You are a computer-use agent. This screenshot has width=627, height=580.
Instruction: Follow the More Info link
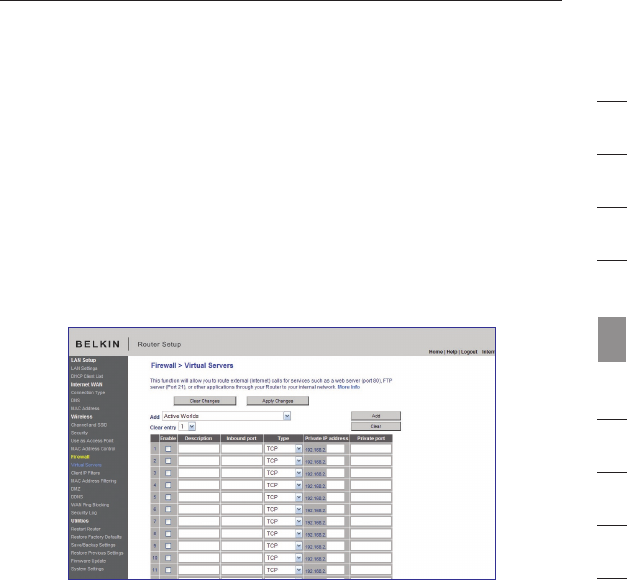(x=349, y=387)
